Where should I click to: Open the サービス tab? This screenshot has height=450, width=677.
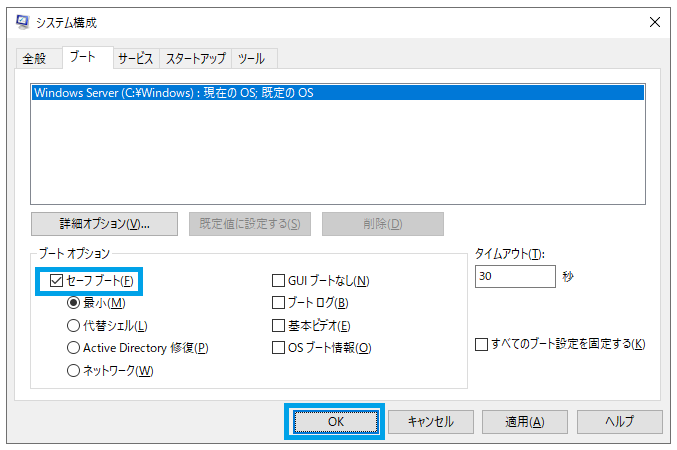pyautogui.click(x=136, y=58)
